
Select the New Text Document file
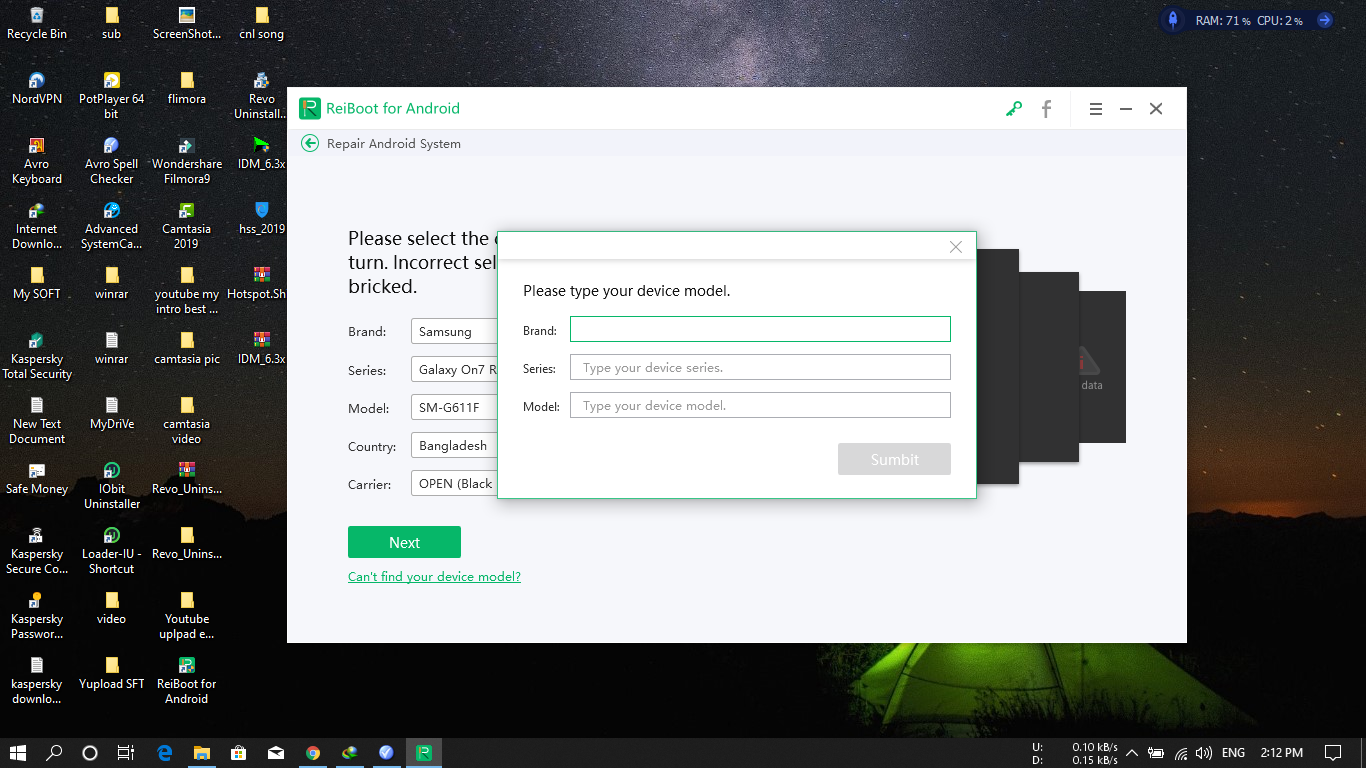coord(37,420)
